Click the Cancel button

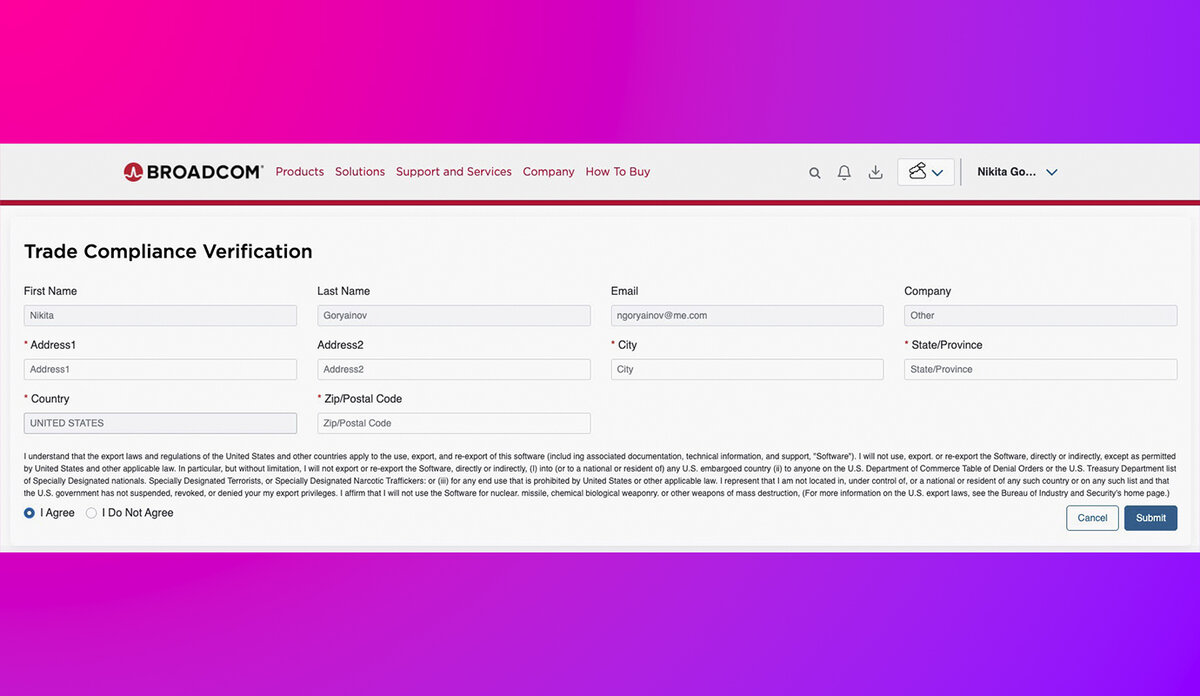(1092, 518)
